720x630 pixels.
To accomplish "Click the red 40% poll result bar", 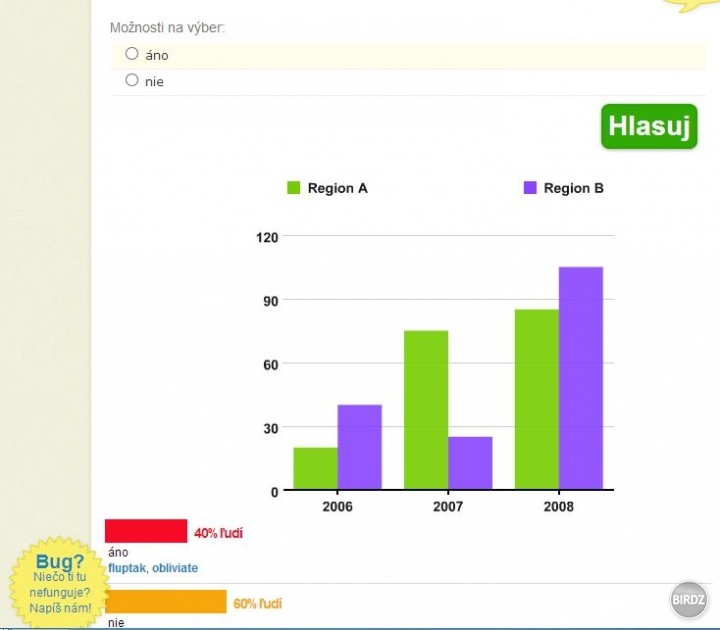I will click(146, 531).
